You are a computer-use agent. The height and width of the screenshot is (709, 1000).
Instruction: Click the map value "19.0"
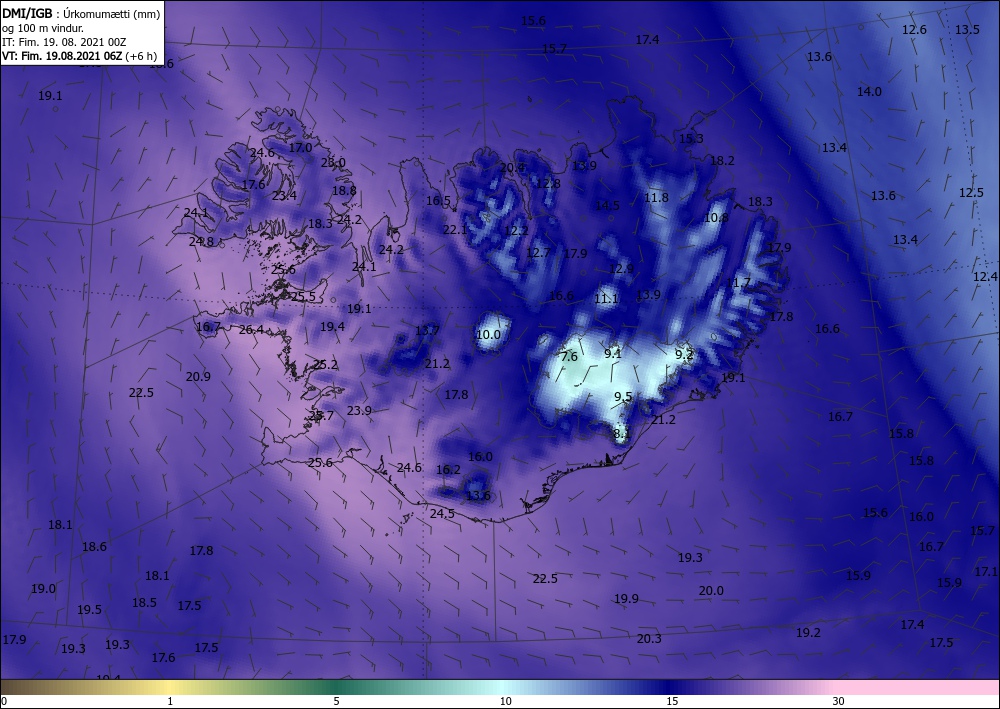point(43,589)
